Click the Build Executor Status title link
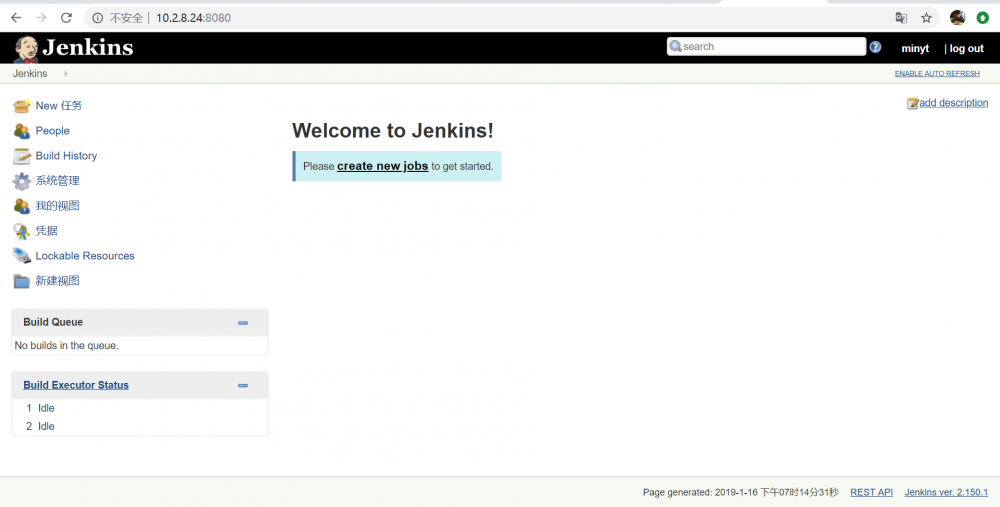 coord(76,385)
